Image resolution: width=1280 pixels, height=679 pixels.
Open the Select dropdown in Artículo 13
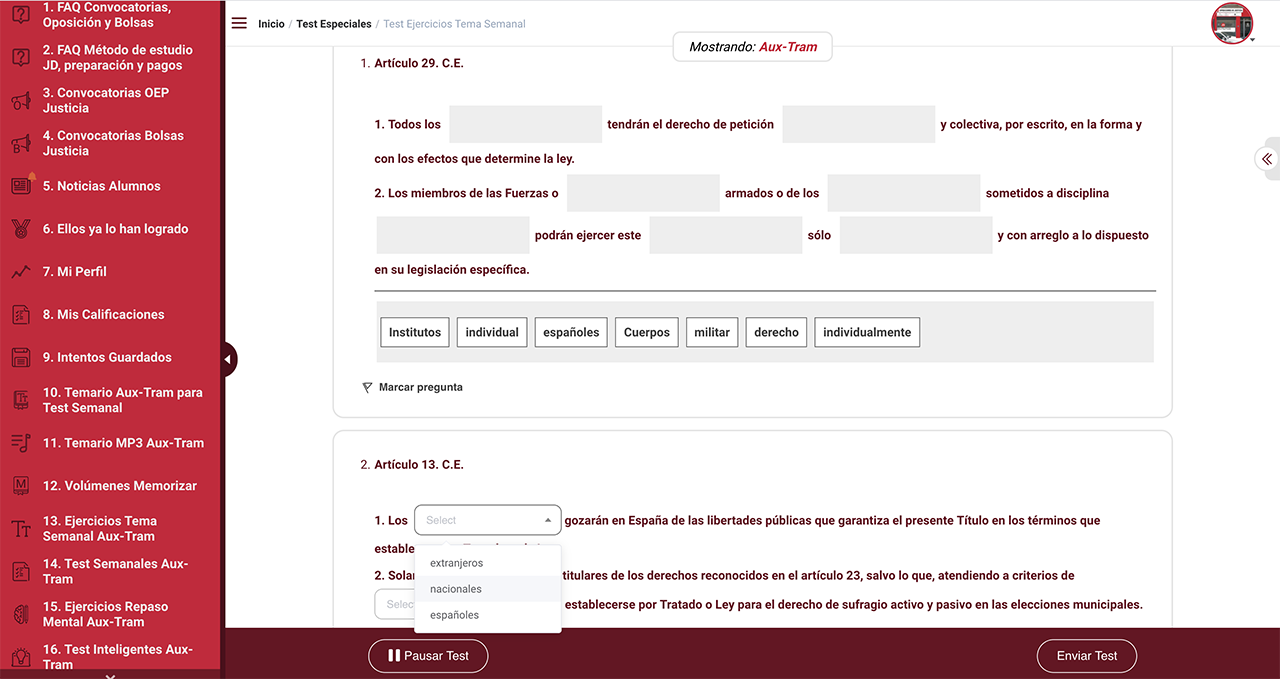pyautogui.click(x=488, y=520)
